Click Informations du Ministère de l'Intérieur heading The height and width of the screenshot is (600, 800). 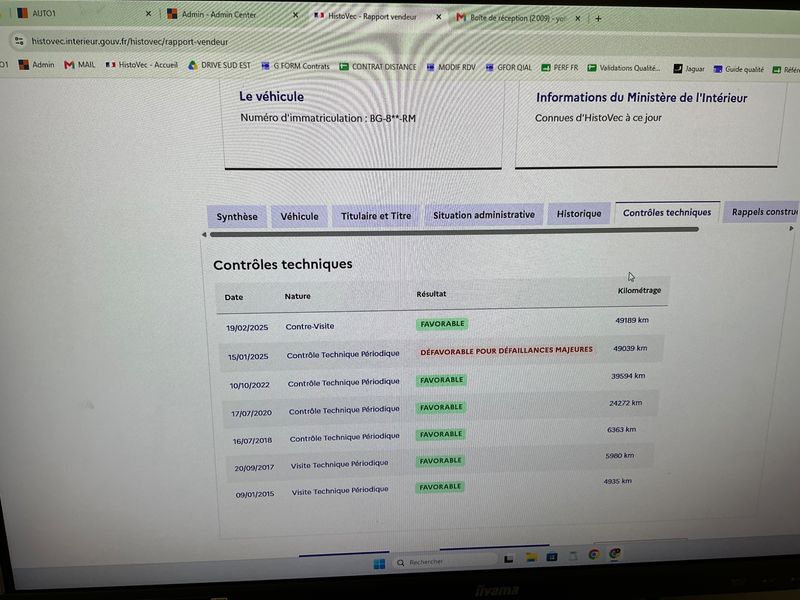click(x=641, y=98)
